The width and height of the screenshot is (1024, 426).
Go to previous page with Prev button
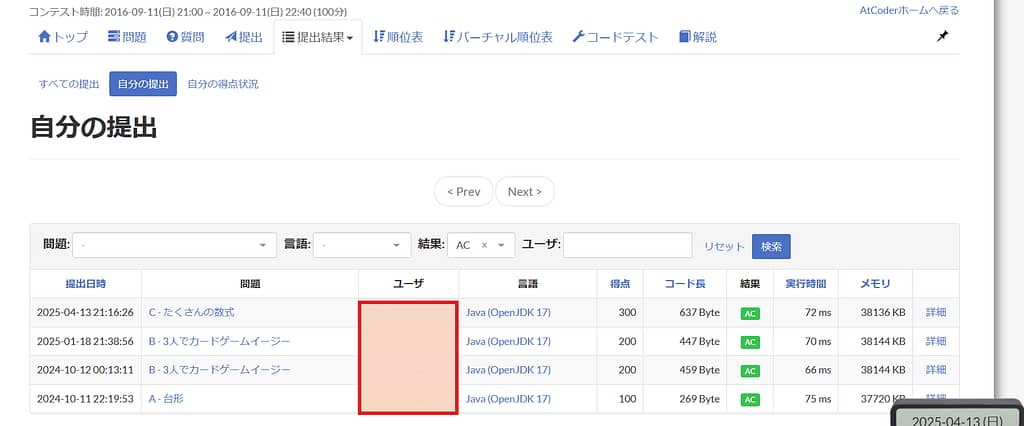464,191
